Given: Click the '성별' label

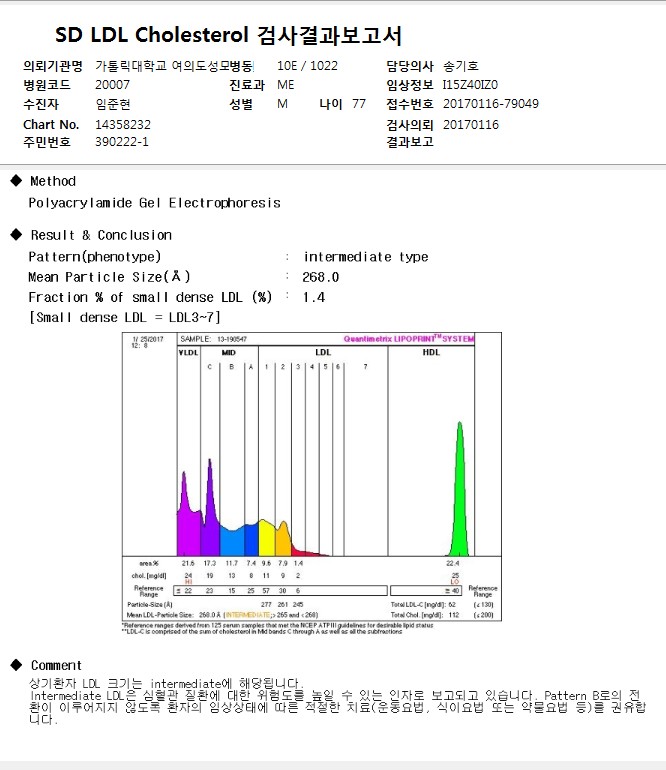Looking at the screenshot, I should click(x=241, y=104).
